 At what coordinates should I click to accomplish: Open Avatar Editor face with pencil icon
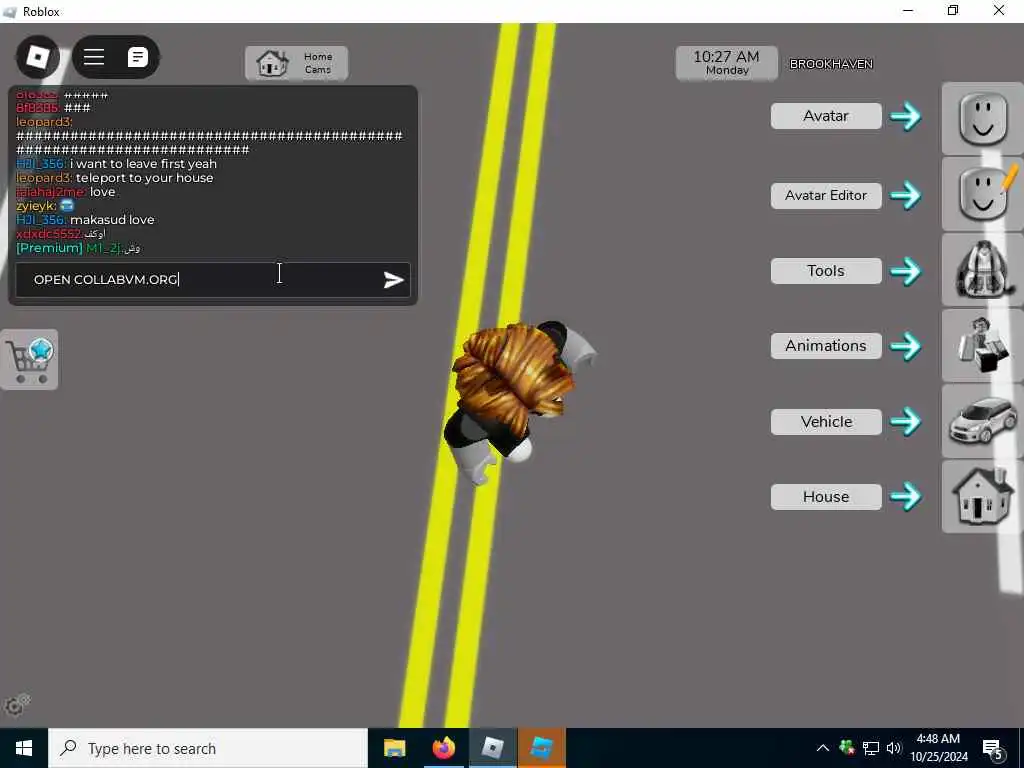coord(982,194)
